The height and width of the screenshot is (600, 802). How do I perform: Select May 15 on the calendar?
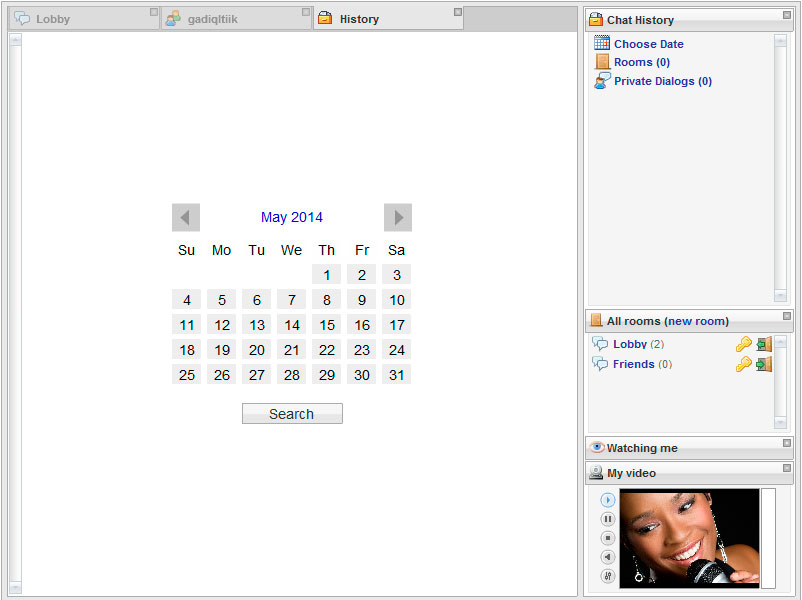click(x=327, y=325)
